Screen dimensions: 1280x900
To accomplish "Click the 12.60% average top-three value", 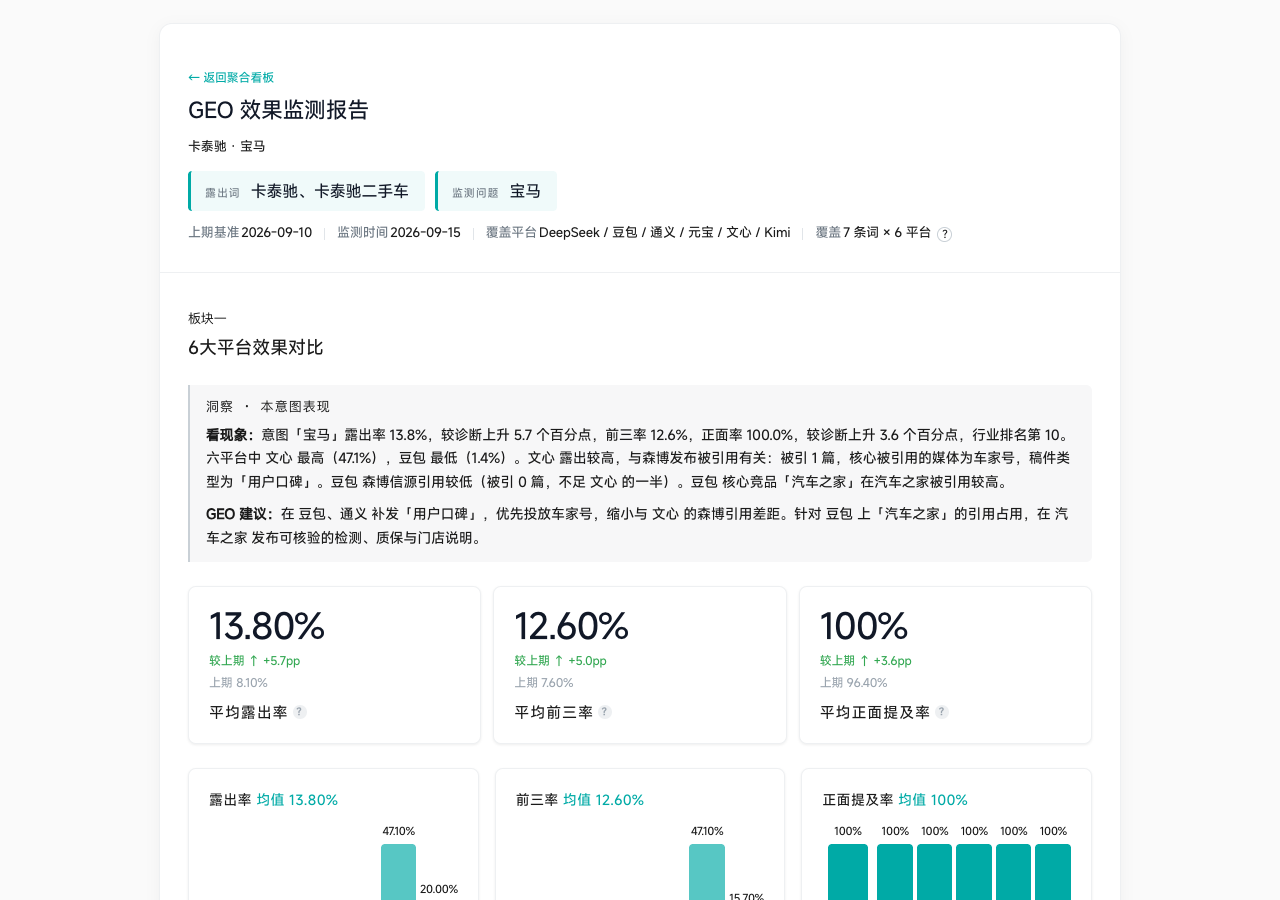I will tap(571, 626).
